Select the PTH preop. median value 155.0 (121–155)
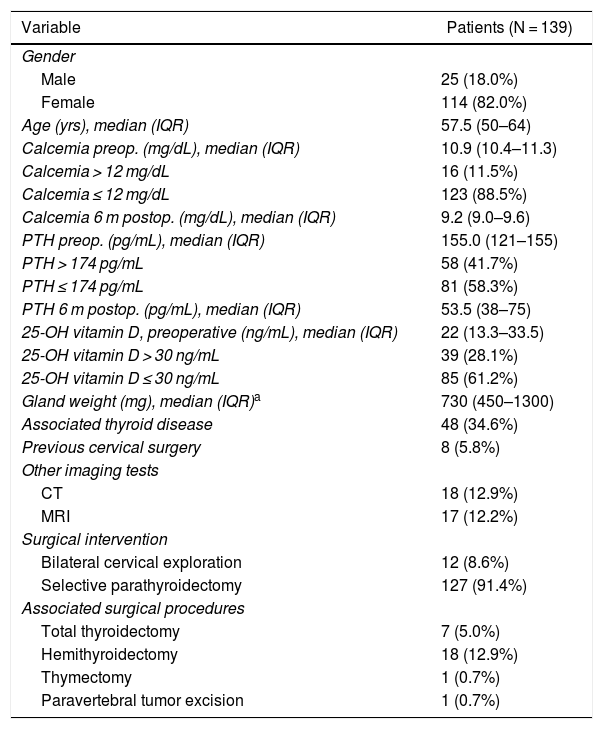The width and height of the screenshot is (603, 729). tap(499, 240)
